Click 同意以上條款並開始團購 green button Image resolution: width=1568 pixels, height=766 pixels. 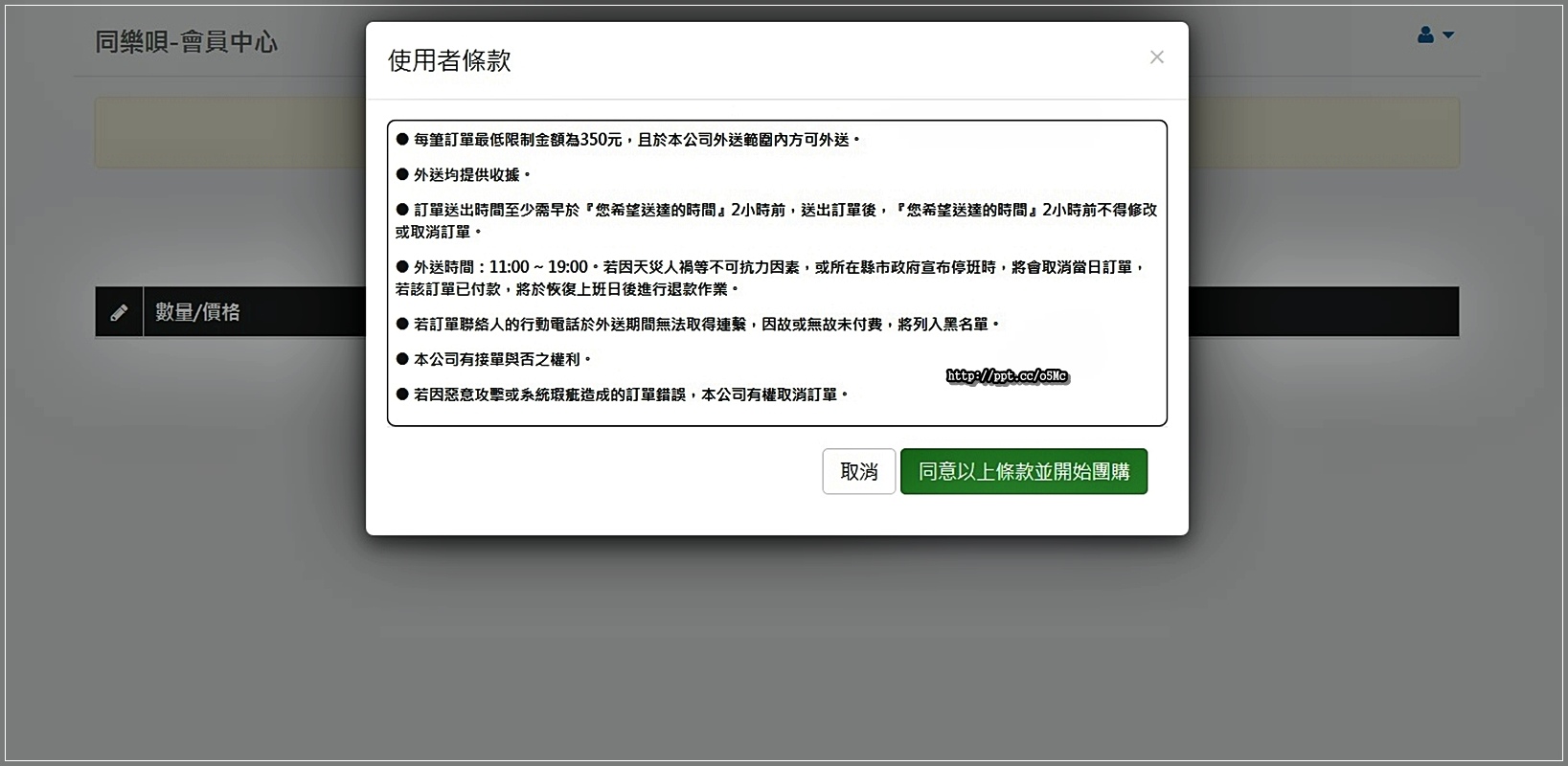[x=1023, y=472]
